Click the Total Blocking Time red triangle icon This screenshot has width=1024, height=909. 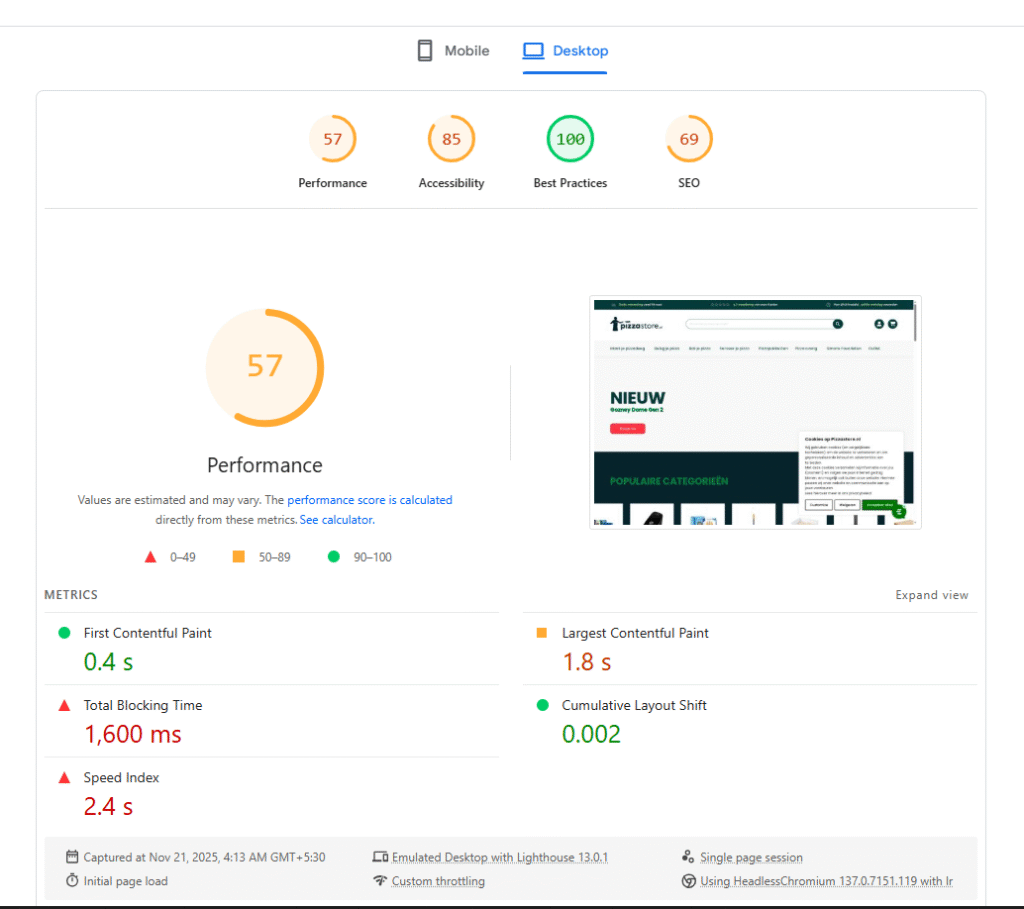point(65,706)
